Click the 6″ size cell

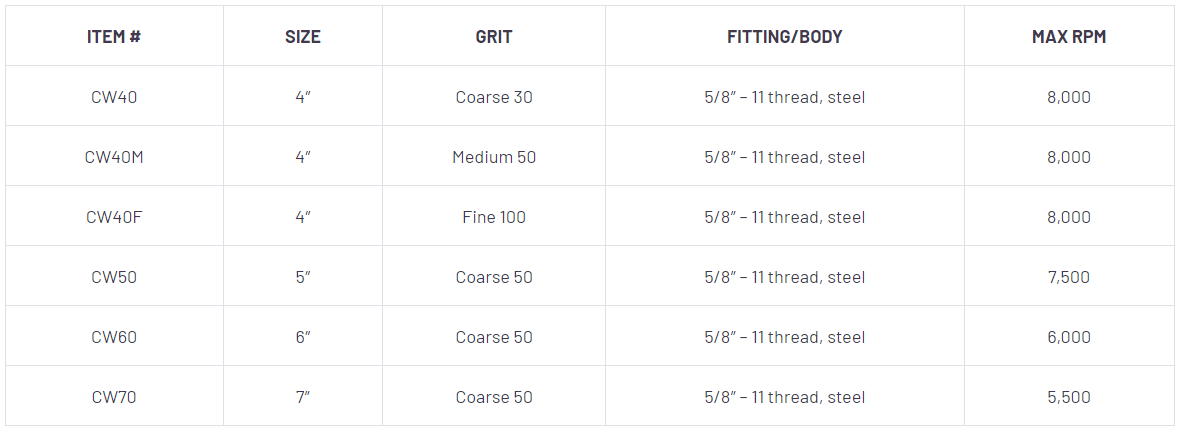pyautogui.click(x=303, y=337)
